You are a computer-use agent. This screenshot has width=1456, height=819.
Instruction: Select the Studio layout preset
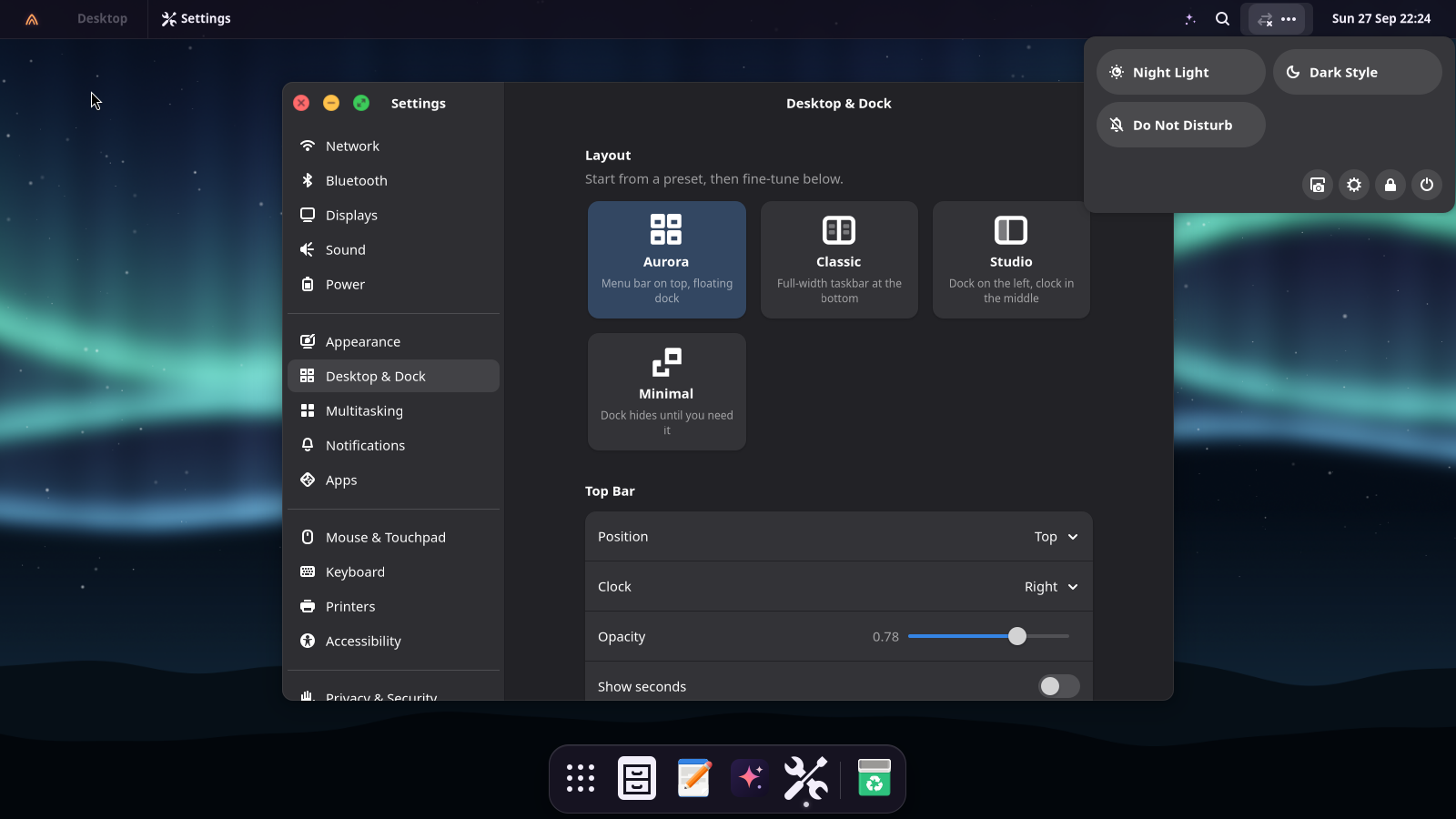[1011, 260]
